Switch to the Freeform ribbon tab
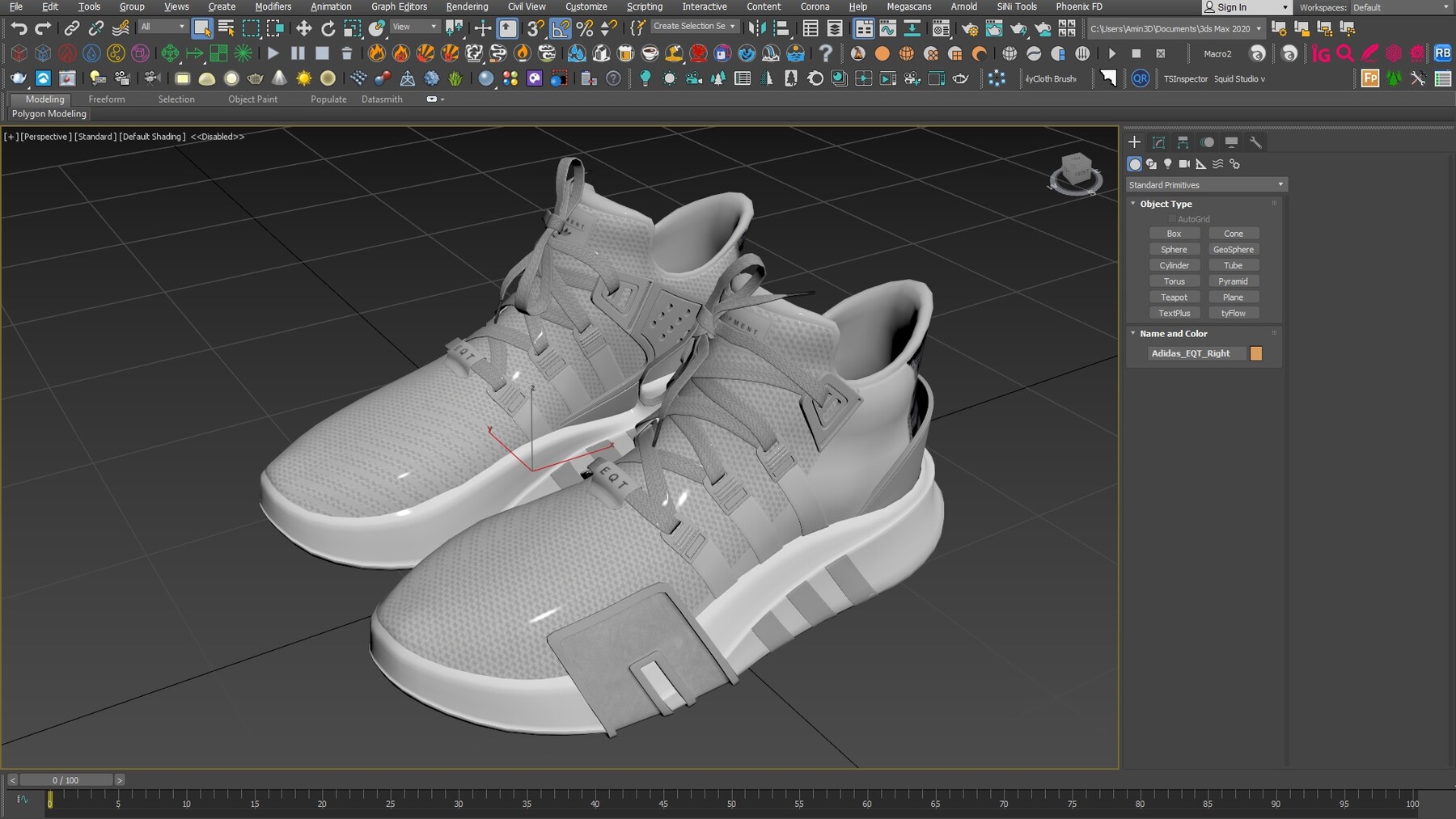 pyautogui.click(x=107, y=99)
